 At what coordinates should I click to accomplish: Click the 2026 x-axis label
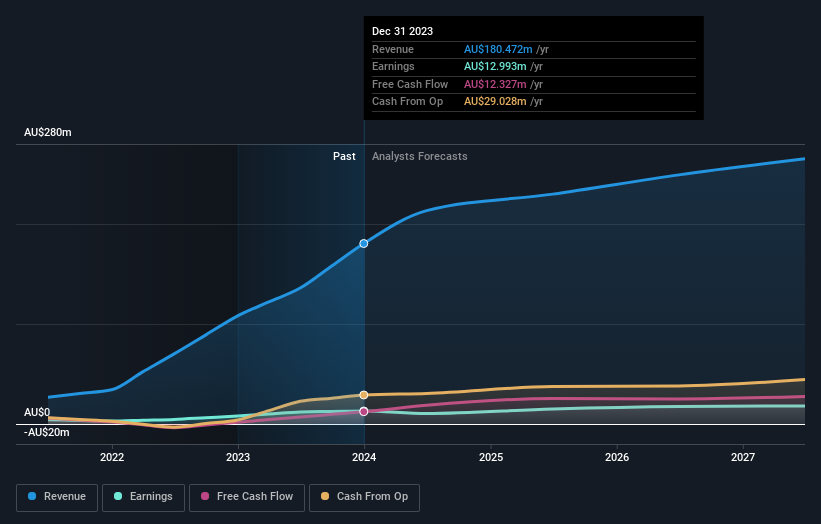tap(617, 457)
